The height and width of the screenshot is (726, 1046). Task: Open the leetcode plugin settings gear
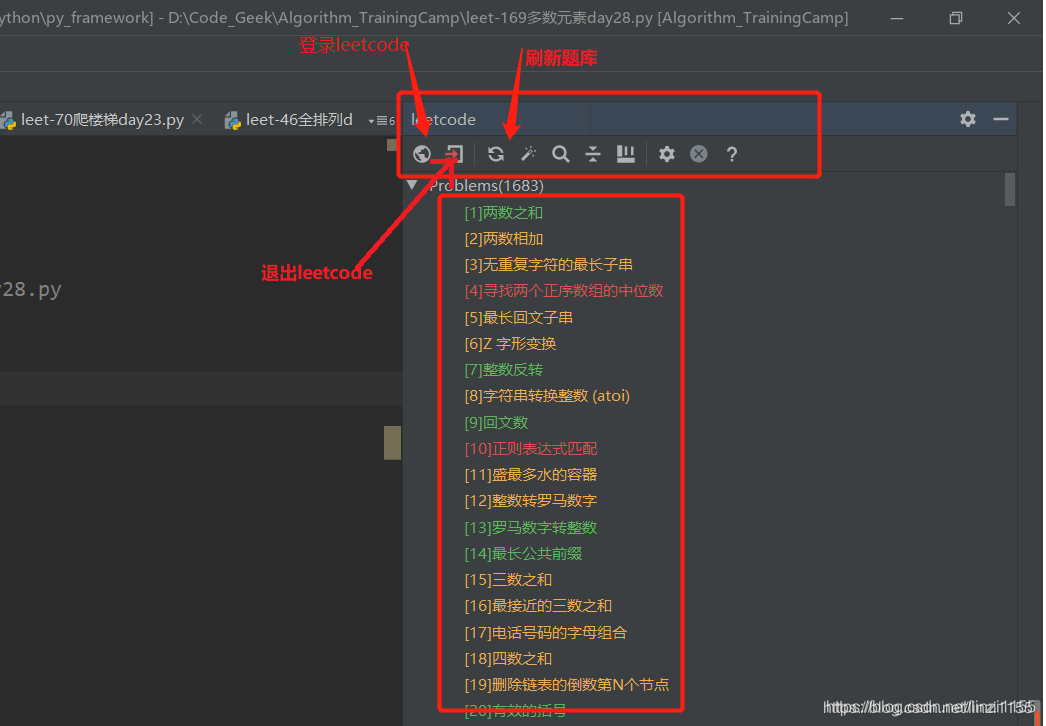(665, 154)
